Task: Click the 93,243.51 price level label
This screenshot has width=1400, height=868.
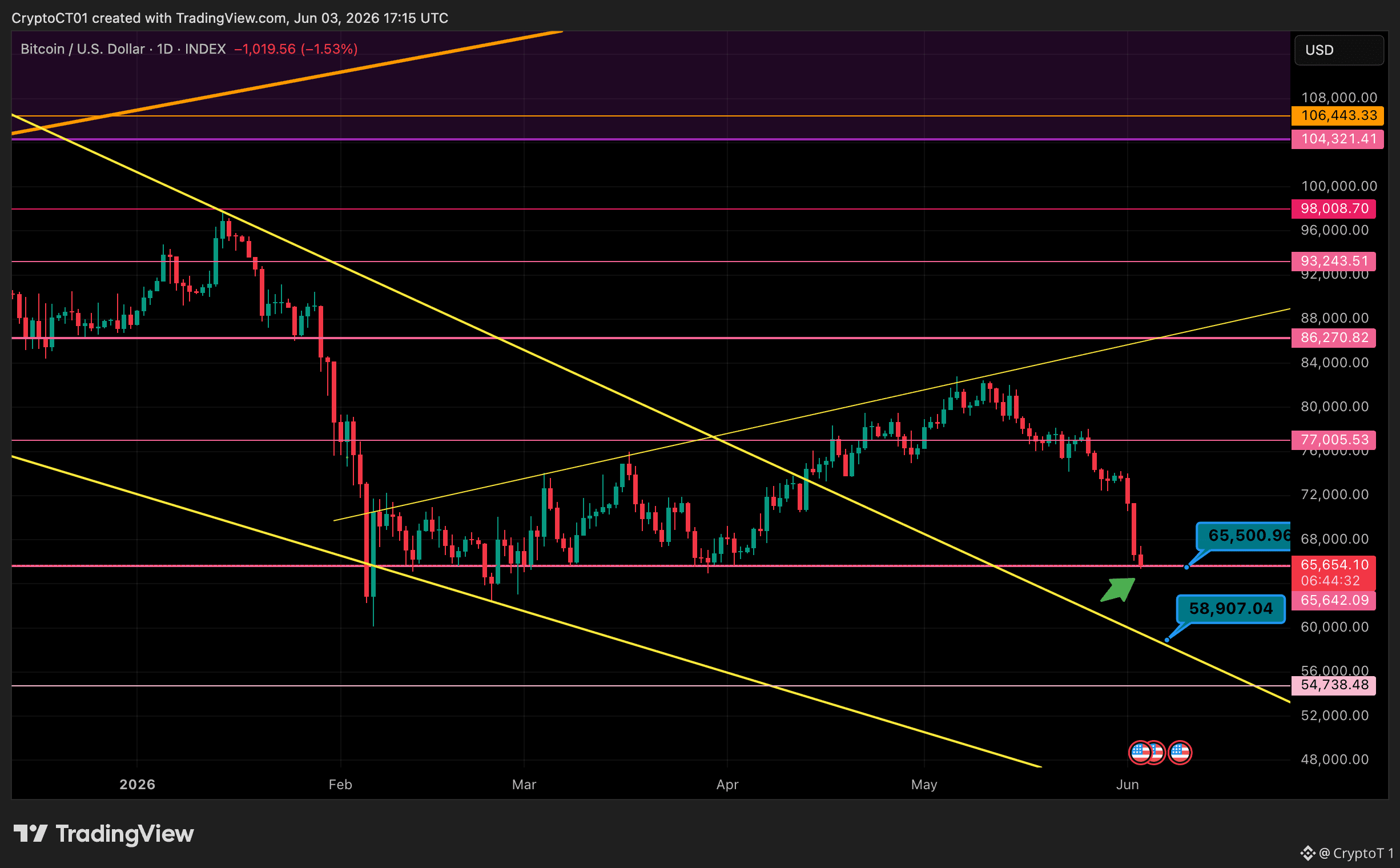Action: [1333, 261]
